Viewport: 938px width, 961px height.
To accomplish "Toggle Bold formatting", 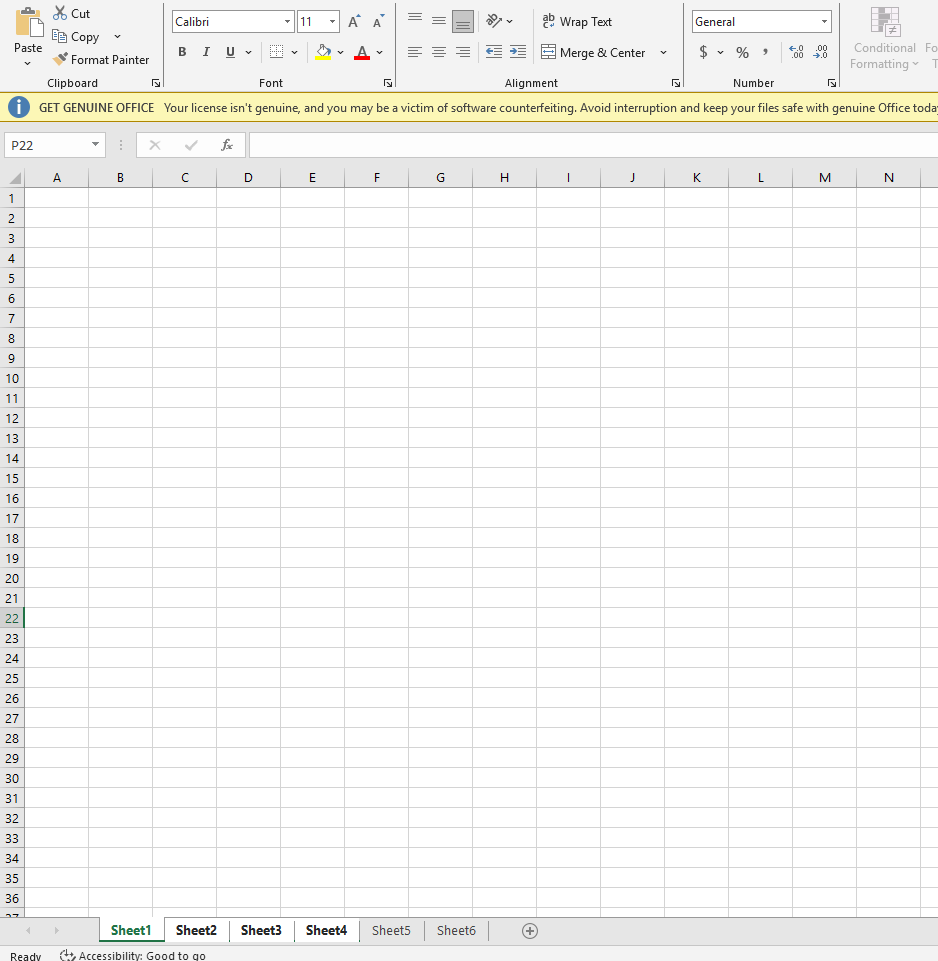I will point(182,52).
